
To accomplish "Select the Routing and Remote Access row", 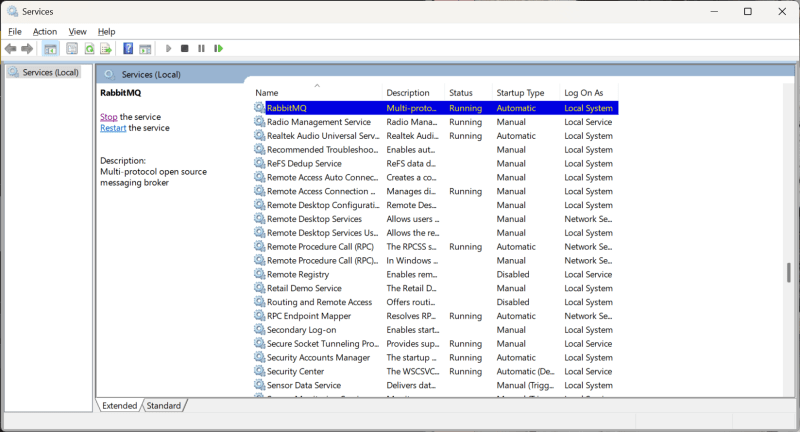I will point(436,302).
